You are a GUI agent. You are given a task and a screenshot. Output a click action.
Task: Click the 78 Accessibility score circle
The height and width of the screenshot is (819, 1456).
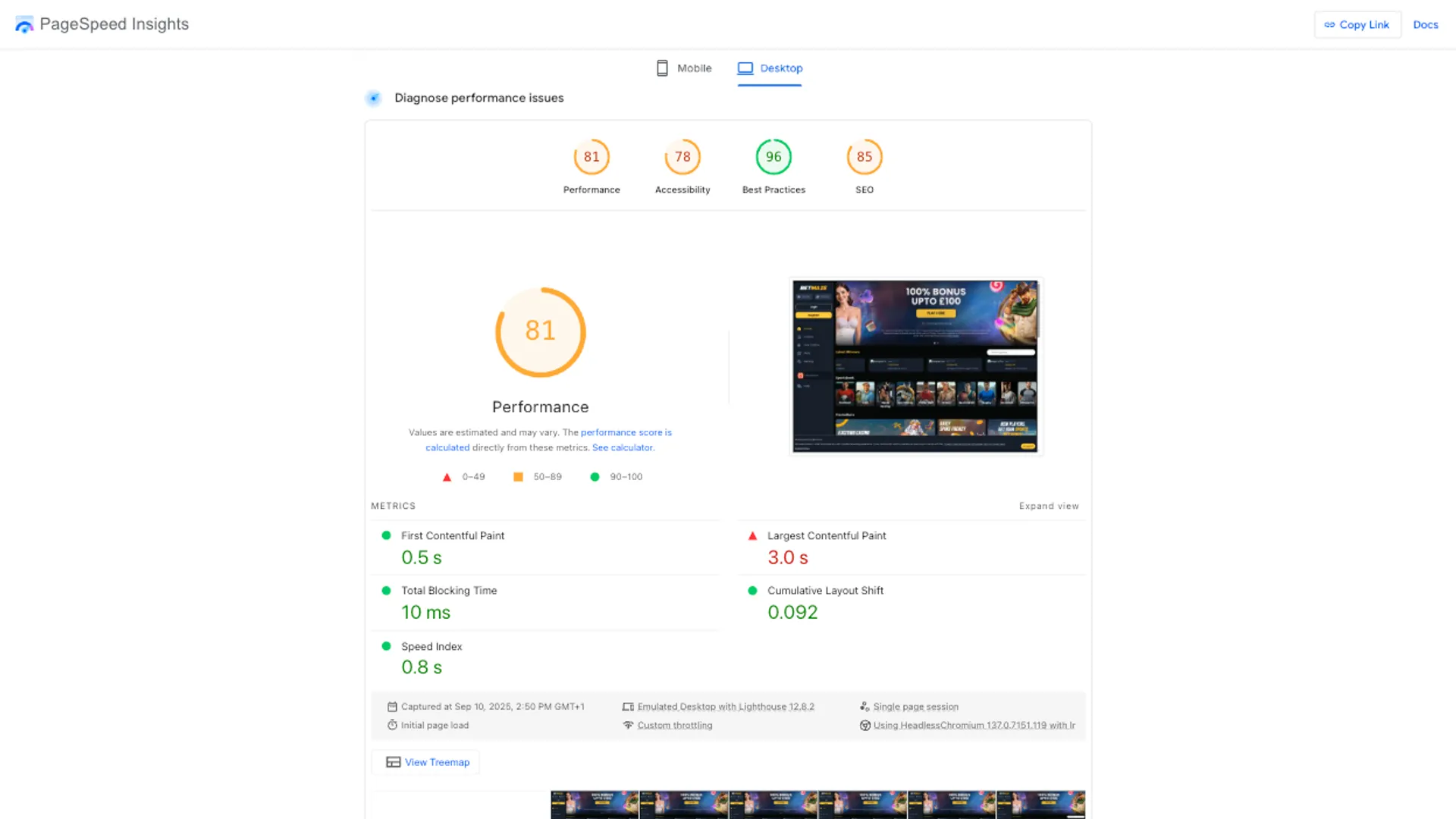click(682, 157)
